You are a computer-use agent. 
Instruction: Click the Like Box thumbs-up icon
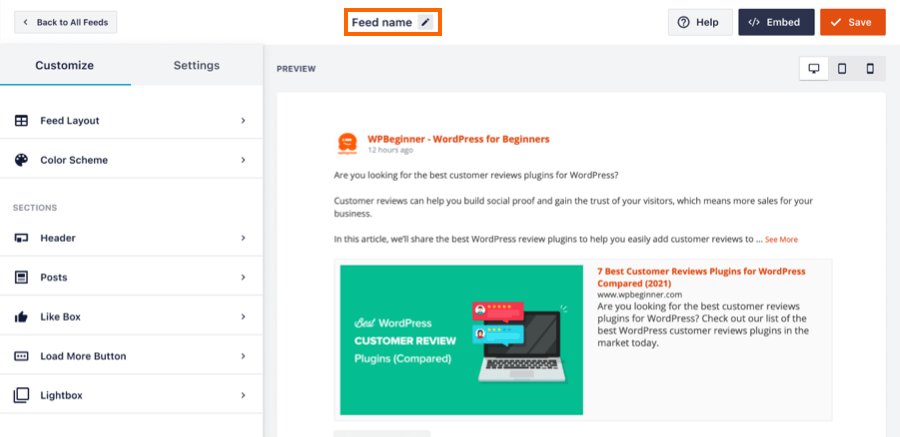pyautogui.click(x=21, y=317)
